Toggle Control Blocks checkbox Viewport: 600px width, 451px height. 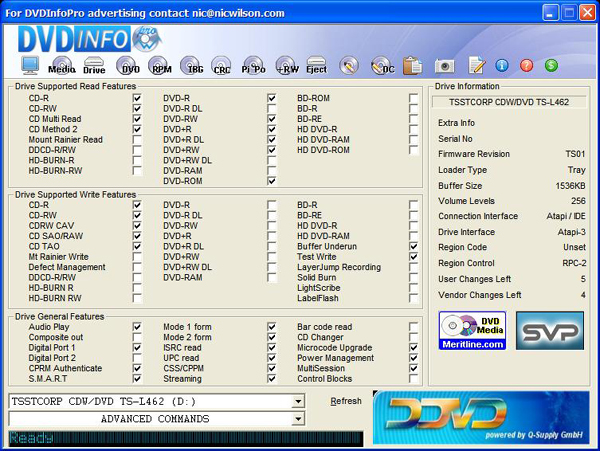tap(413, 378)
